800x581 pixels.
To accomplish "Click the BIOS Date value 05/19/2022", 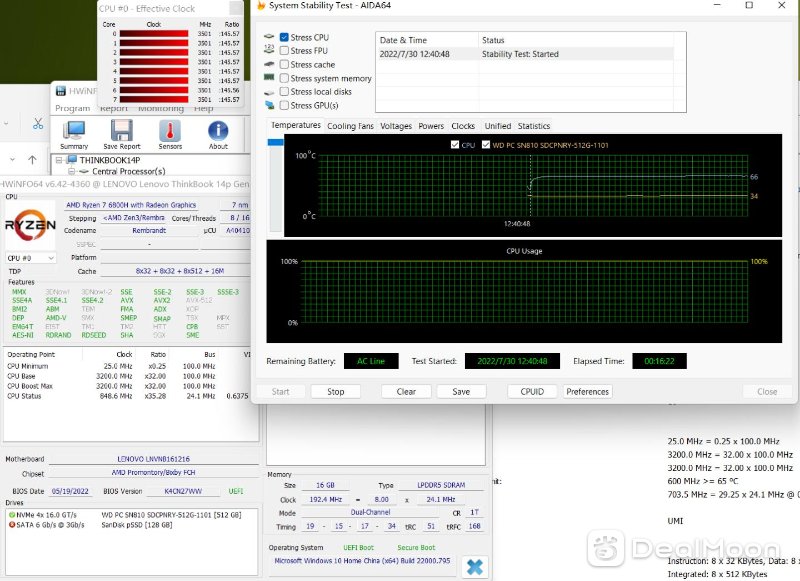I will pyautogui.click(x=70, y=491).
